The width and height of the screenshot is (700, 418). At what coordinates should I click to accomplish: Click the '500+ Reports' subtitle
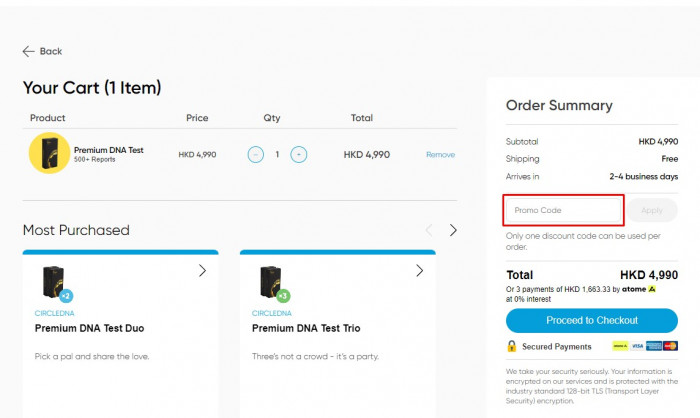pos(95,159)
